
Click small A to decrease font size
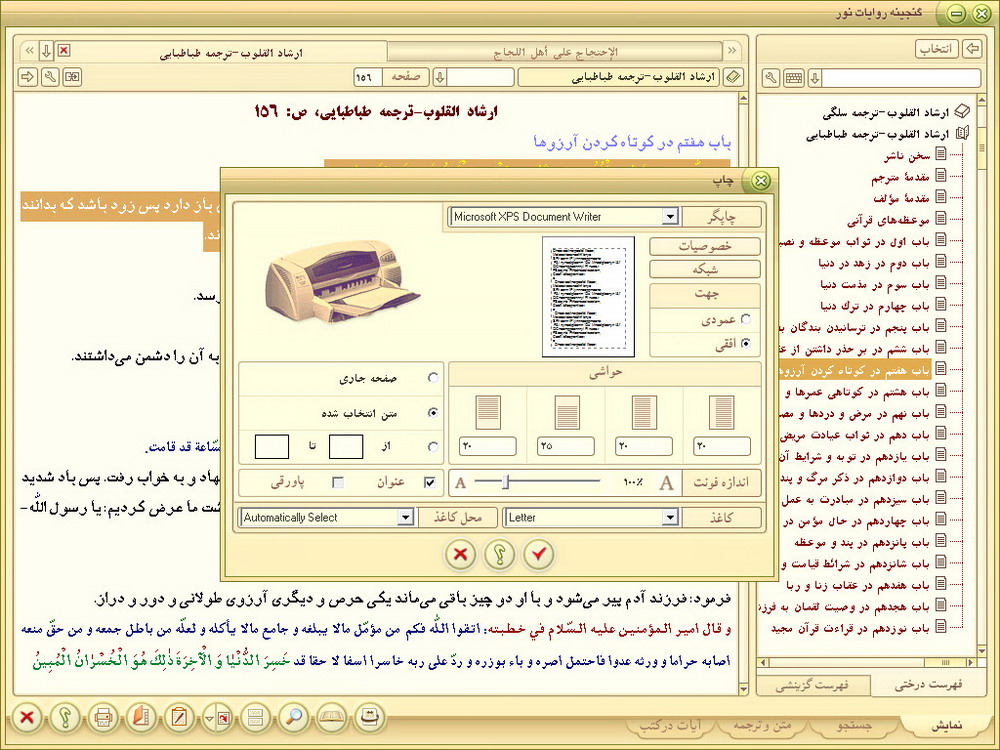tap(460, 483)
